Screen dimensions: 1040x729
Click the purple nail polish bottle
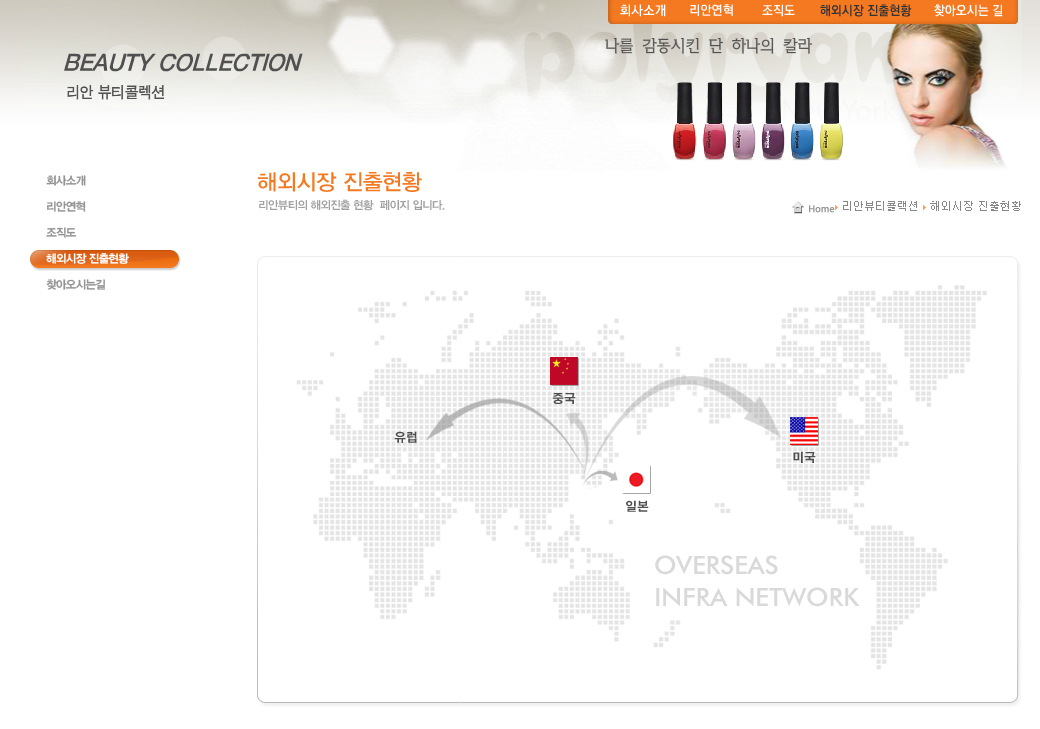tap(773, 122)
